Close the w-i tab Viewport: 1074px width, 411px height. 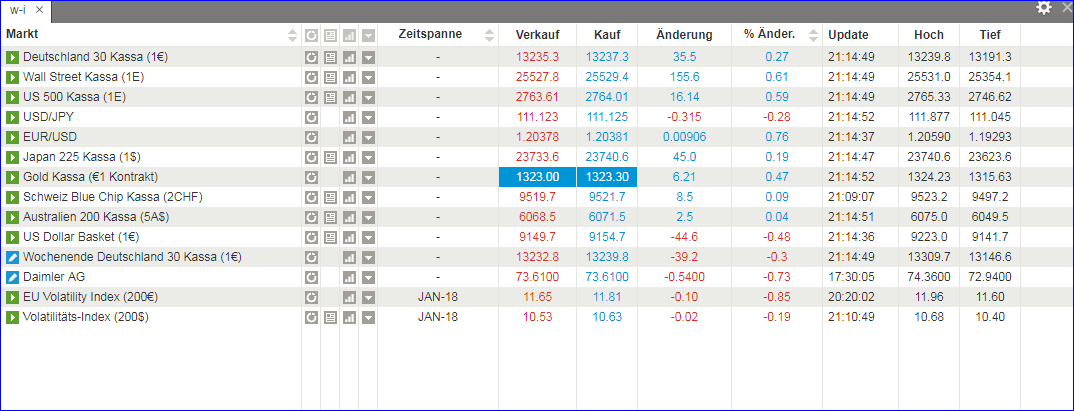point(39,9)
